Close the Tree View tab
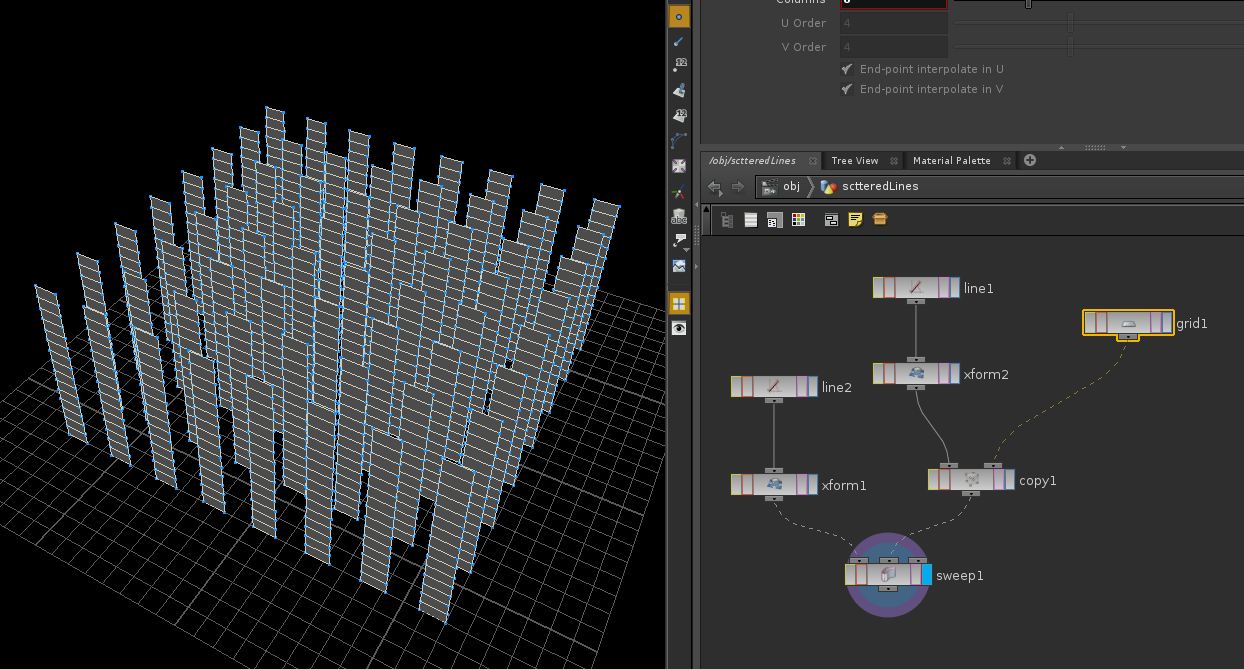1244x669 pixels. click(892, 161)
